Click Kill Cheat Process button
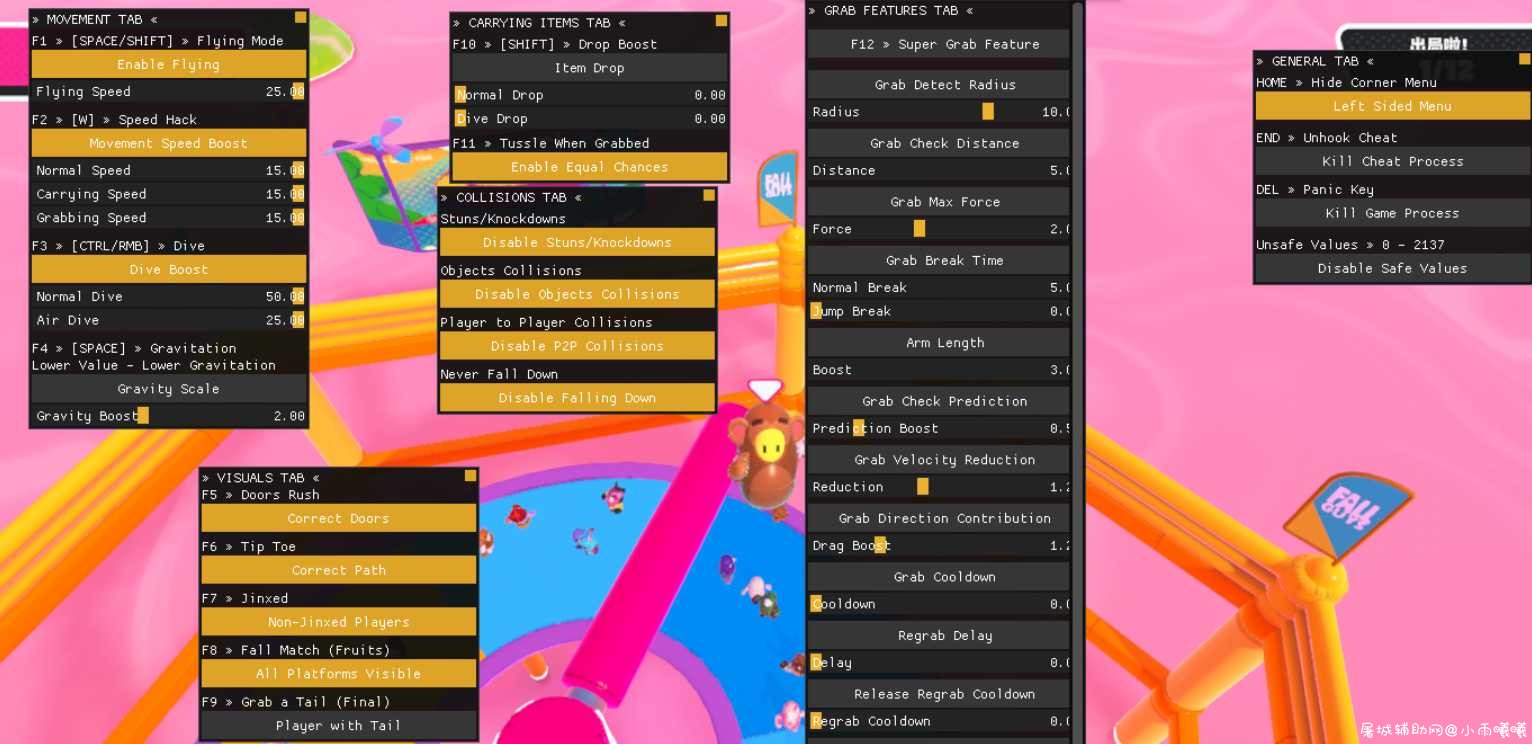This screenshot has width=1532, height=744. (x=1392, y=161)
